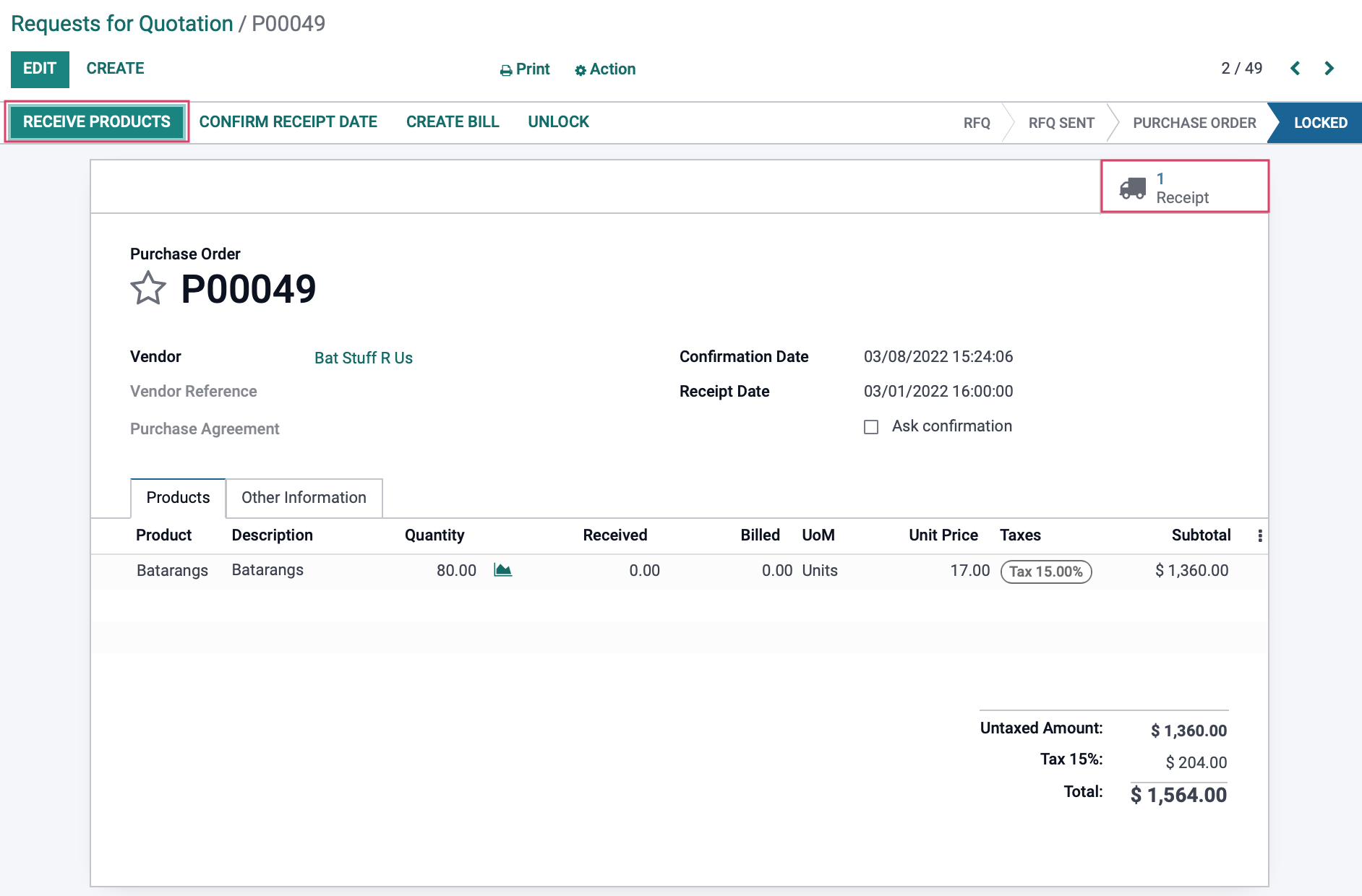The height and width of the screenshot is (896, 1362).
Task: Star purchase order P00049 as favorite
Action: pos(148,288)
